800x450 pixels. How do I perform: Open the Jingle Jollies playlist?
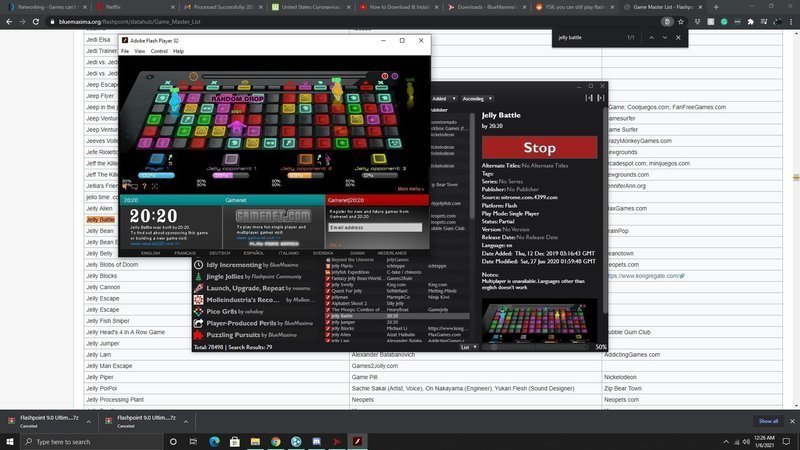click(x=253, y=277)
